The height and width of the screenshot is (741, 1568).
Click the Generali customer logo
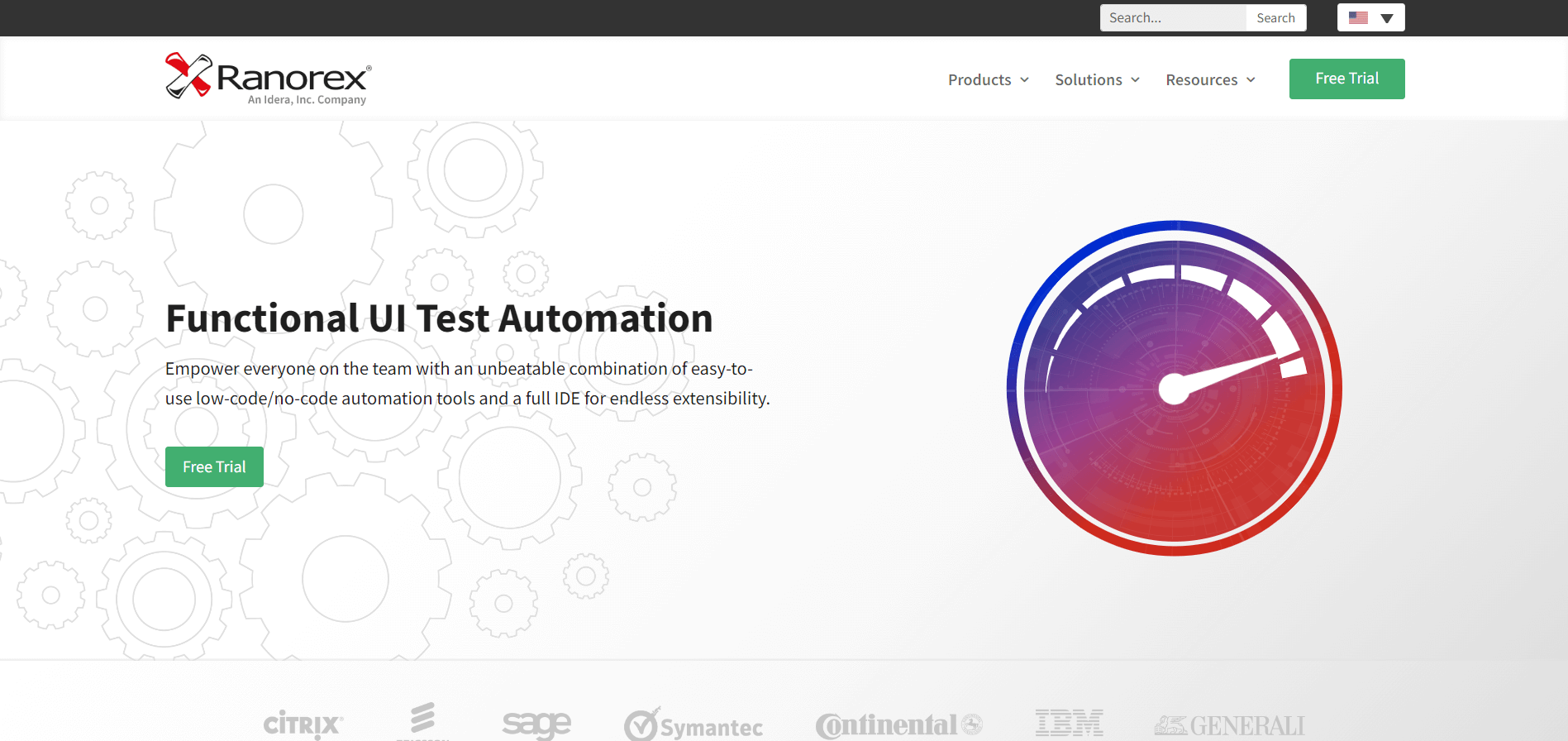(x=1229, y=725)
